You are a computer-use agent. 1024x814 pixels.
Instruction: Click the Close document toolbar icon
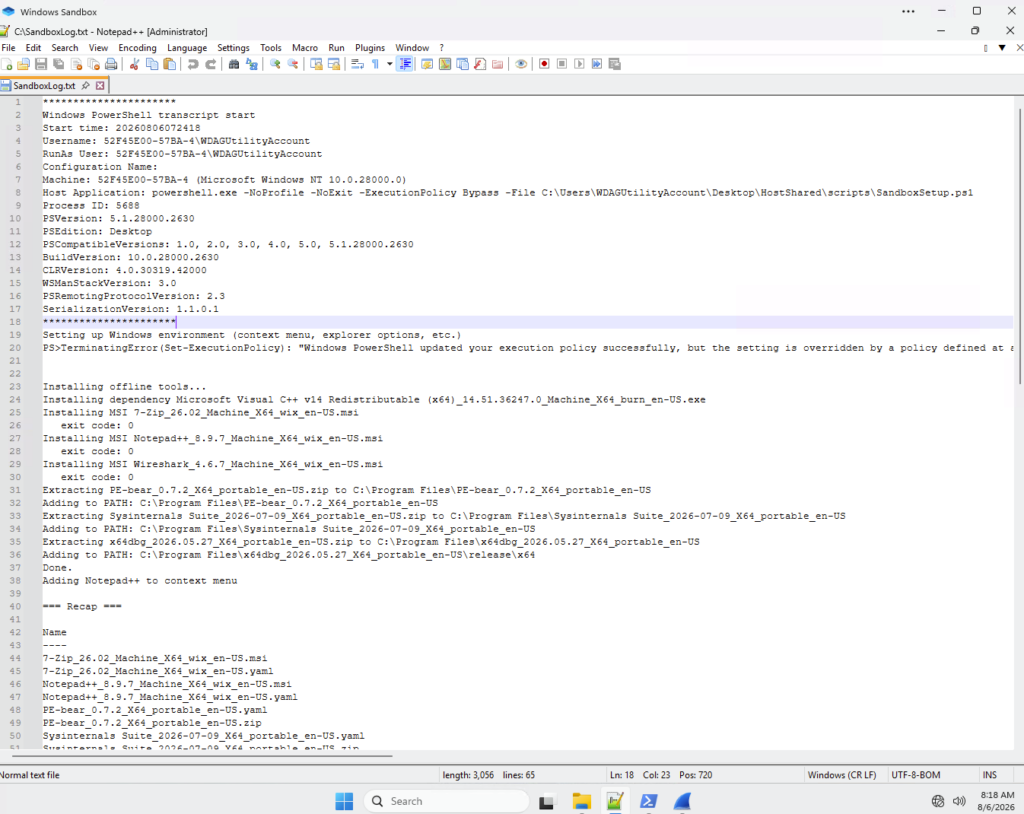pos(76,64)
